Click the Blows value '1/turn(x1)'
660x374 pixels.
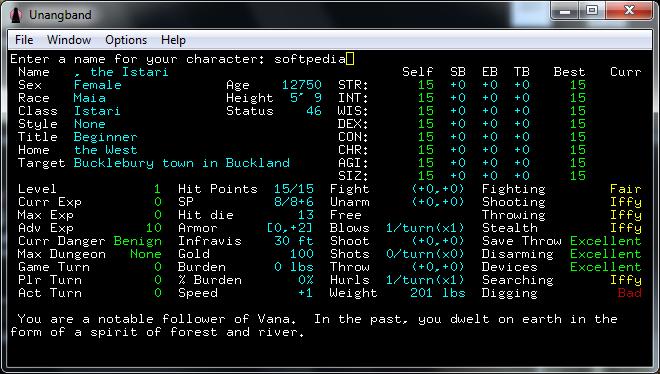[x=425, y=228]
